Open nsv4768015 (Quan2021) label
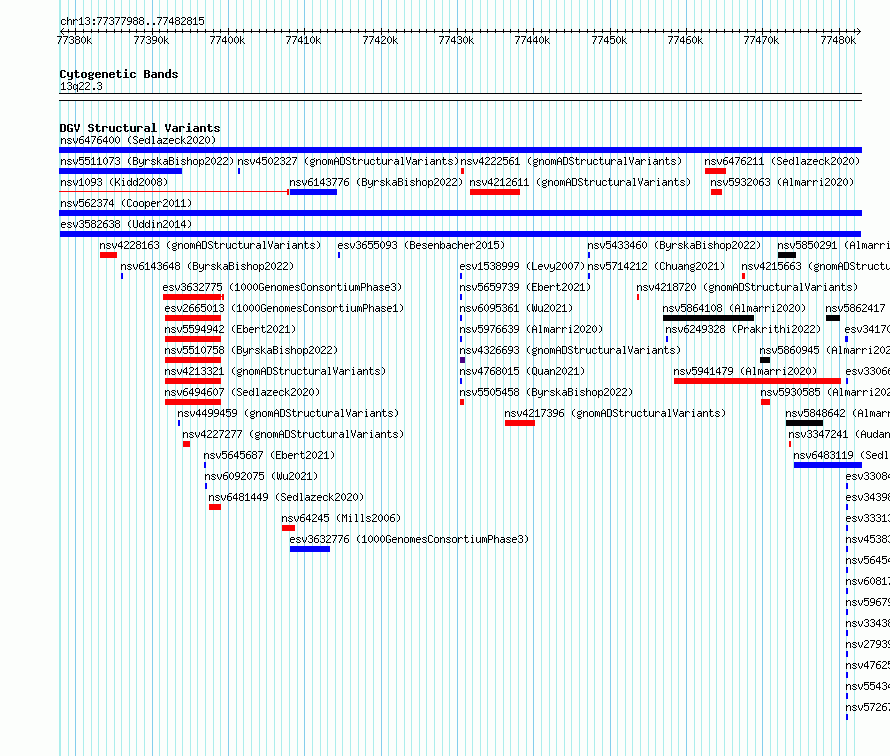Screen dimensions: 890x756 click(x=522, y=371)
